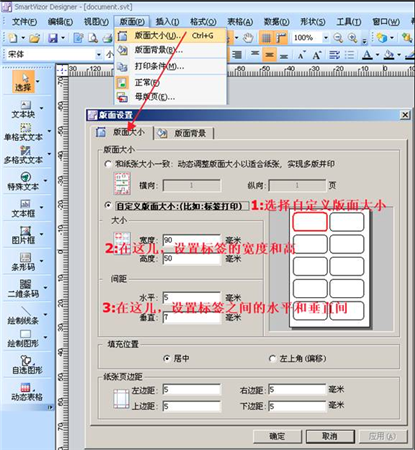Select the 选择 pointer tool
Image resolution: width=415 pixels, height=450 pixels.
point(23,82)
